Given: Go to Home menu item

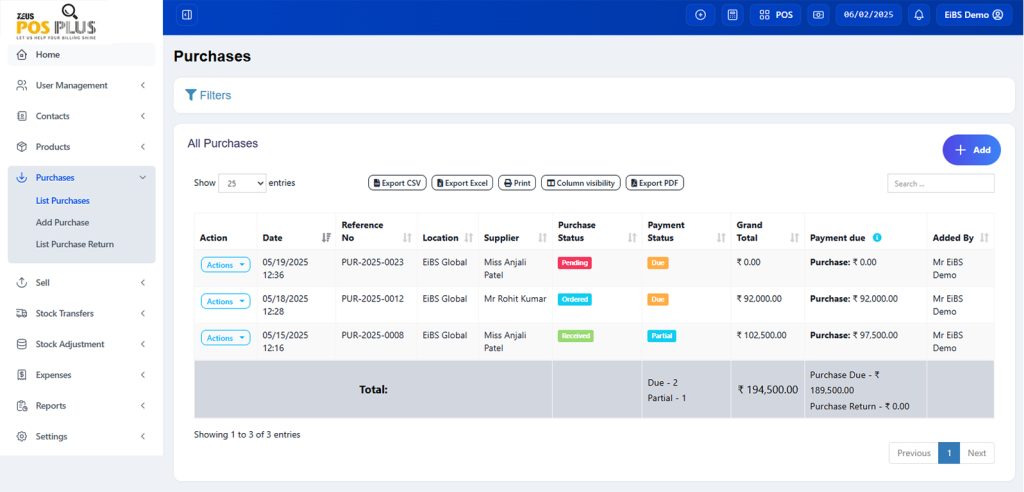Looking at the screenshot, I should point(82,55).
